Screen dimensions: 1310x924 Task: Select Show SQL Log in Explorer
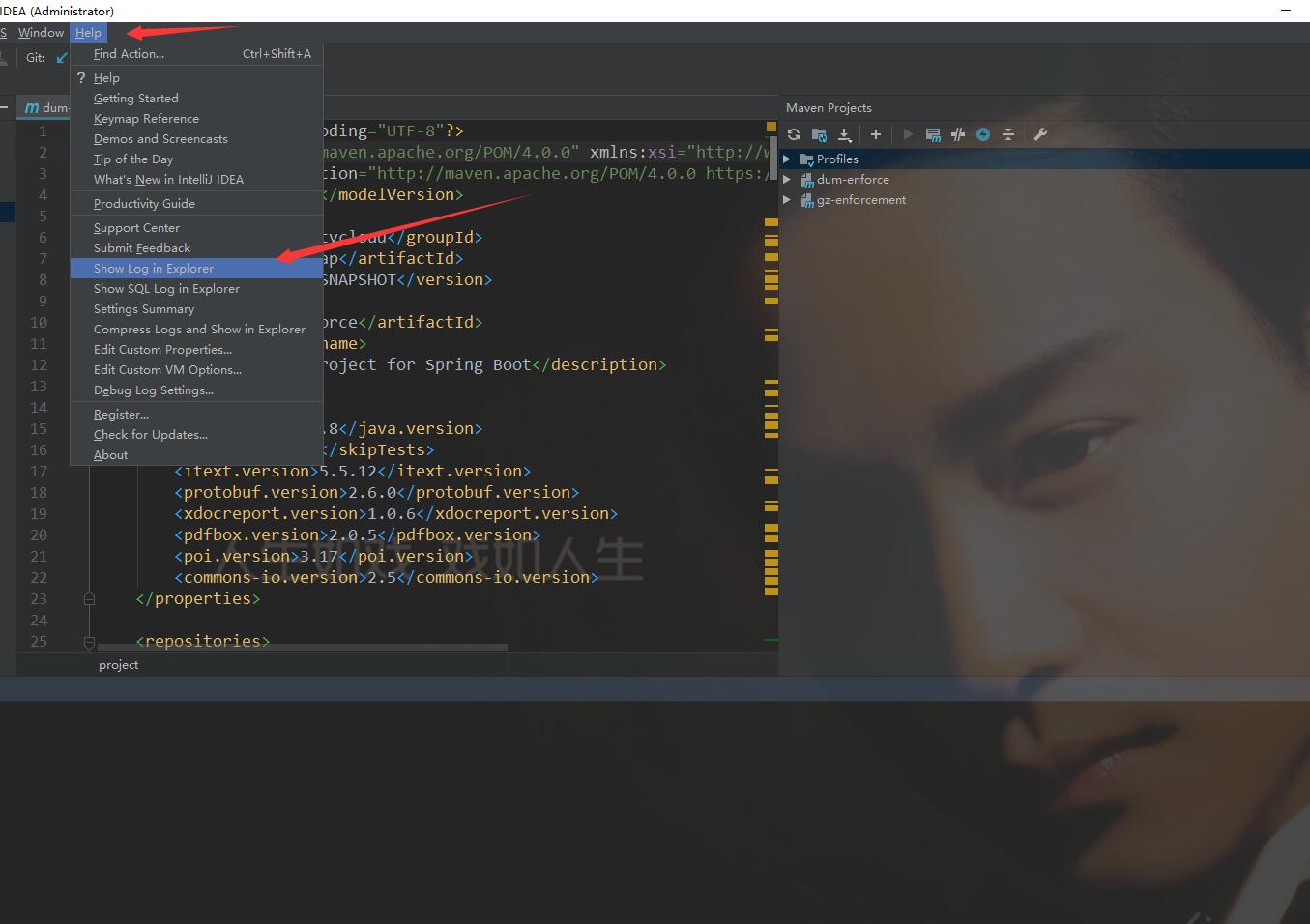(166, 288)
